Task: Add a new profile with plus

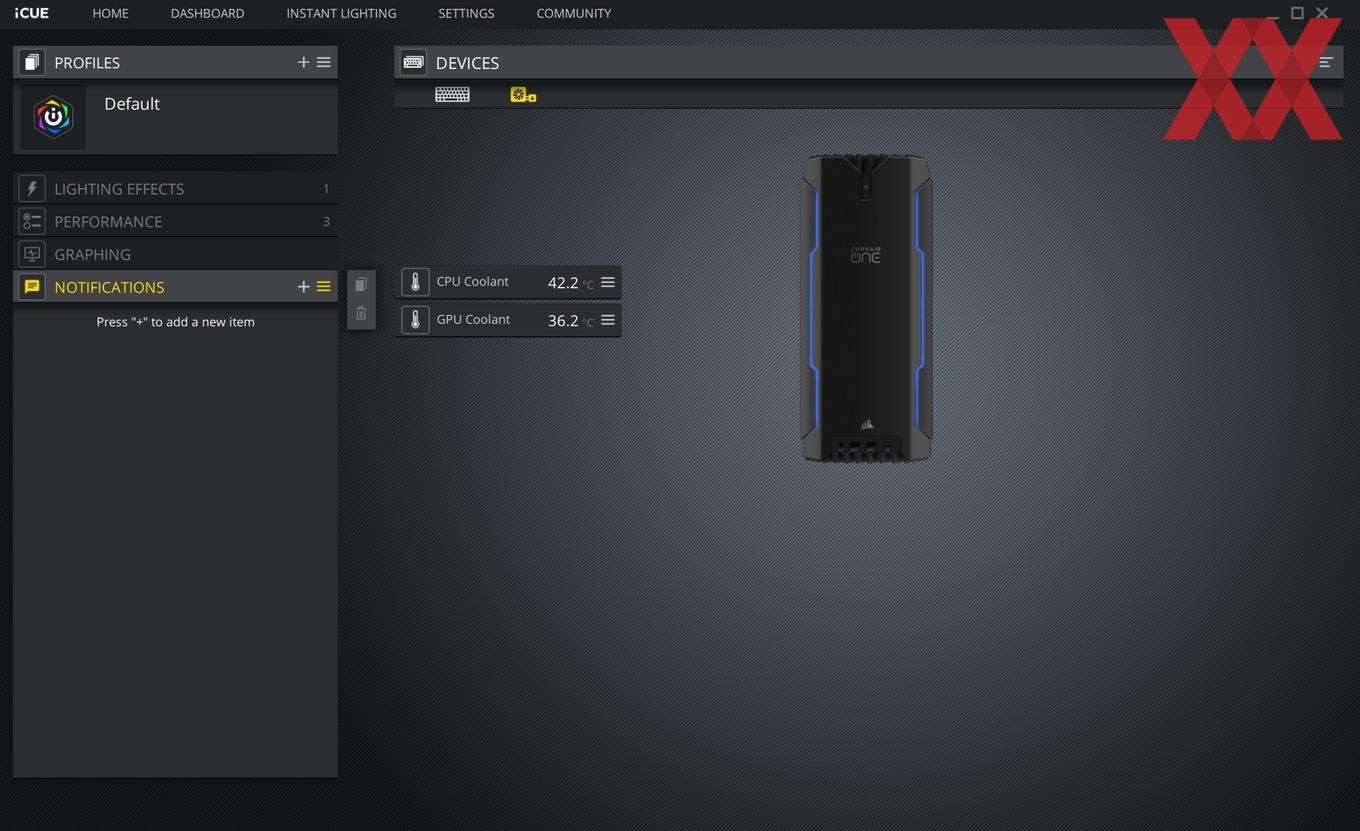Action: tap(303, 62)
